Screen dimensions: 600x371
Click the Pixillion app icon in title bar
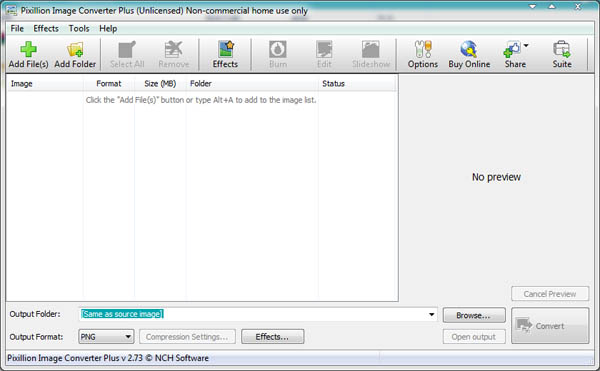tap(11, 10)
